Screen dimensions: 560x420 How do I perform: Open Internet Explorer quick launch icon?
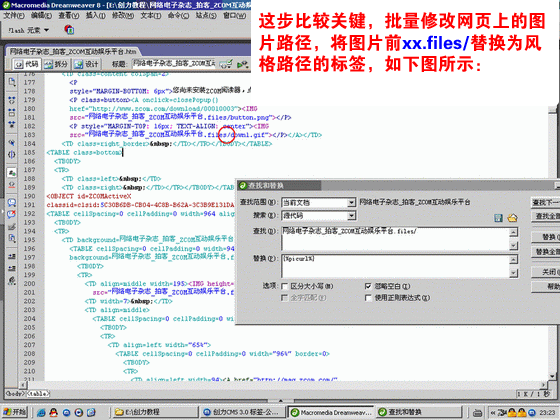coord(41,412)
